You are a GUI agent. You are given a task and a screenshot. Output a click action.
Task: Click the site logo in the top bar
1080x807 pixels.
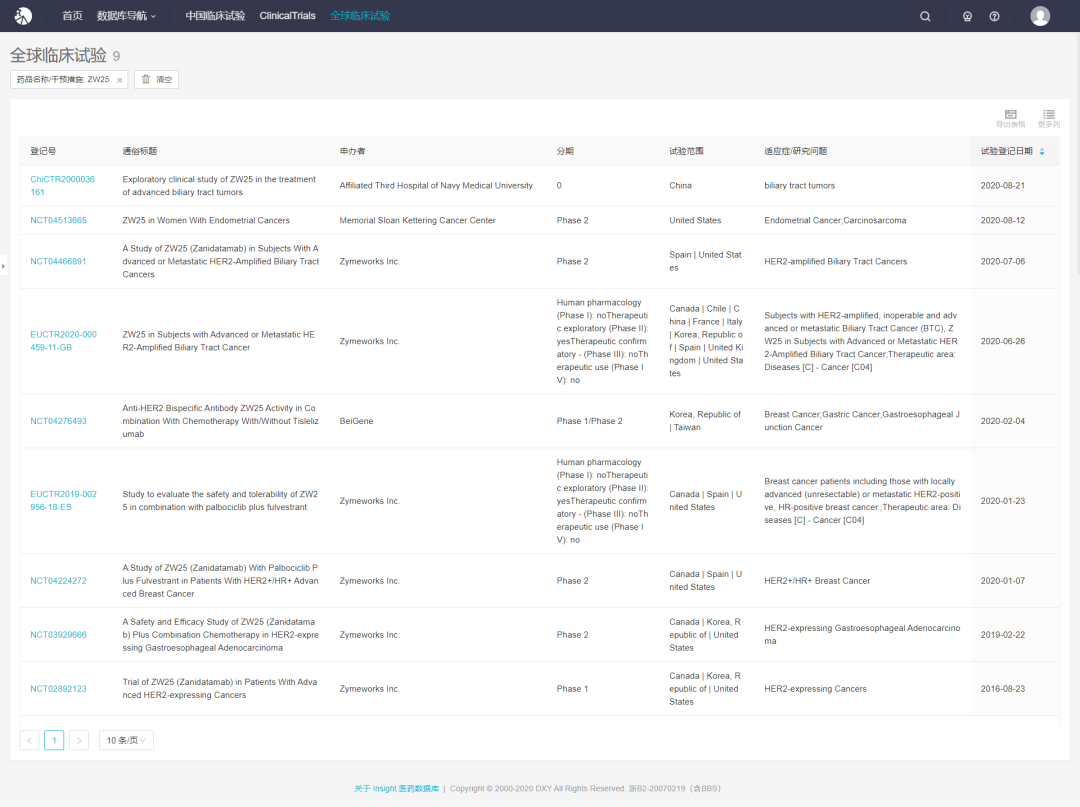(x=23, y=16)
